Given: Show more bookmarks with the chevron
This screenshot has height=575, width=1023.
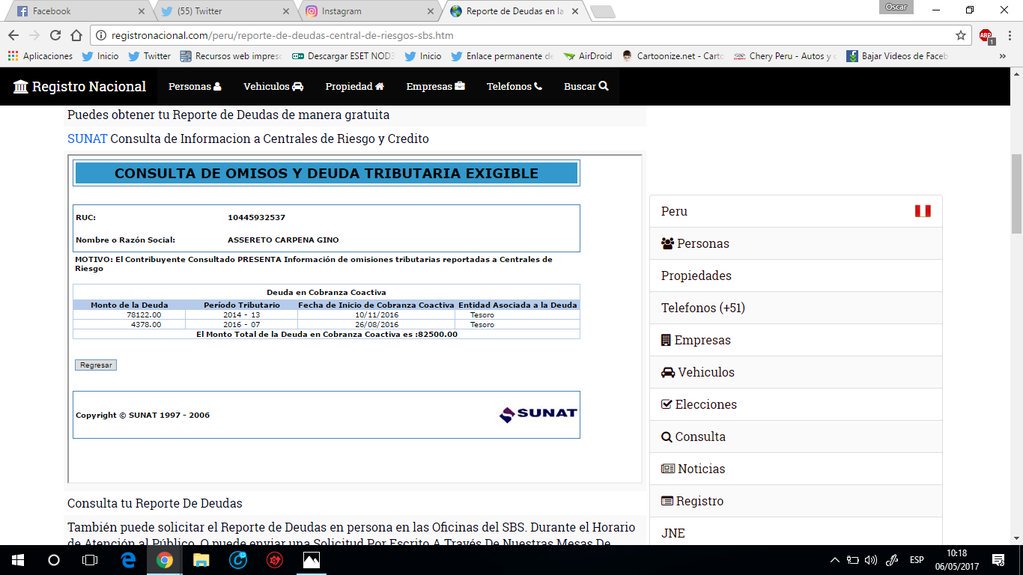Looking at the screenshot, I should point(1003,56).
